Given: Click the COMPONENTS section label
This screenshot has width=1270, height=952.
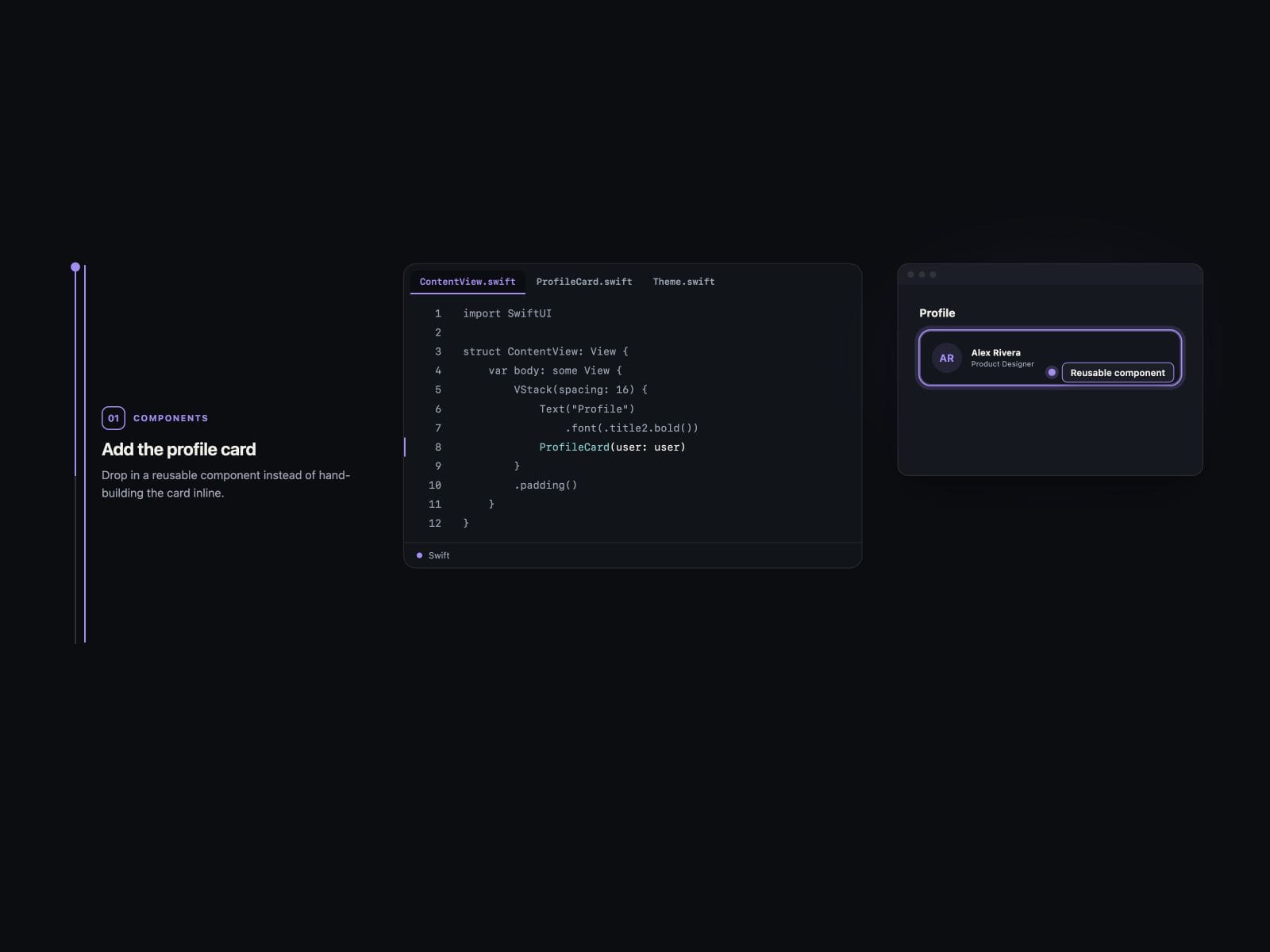Looking at the screenshot, I should click(x=171, y=418).
